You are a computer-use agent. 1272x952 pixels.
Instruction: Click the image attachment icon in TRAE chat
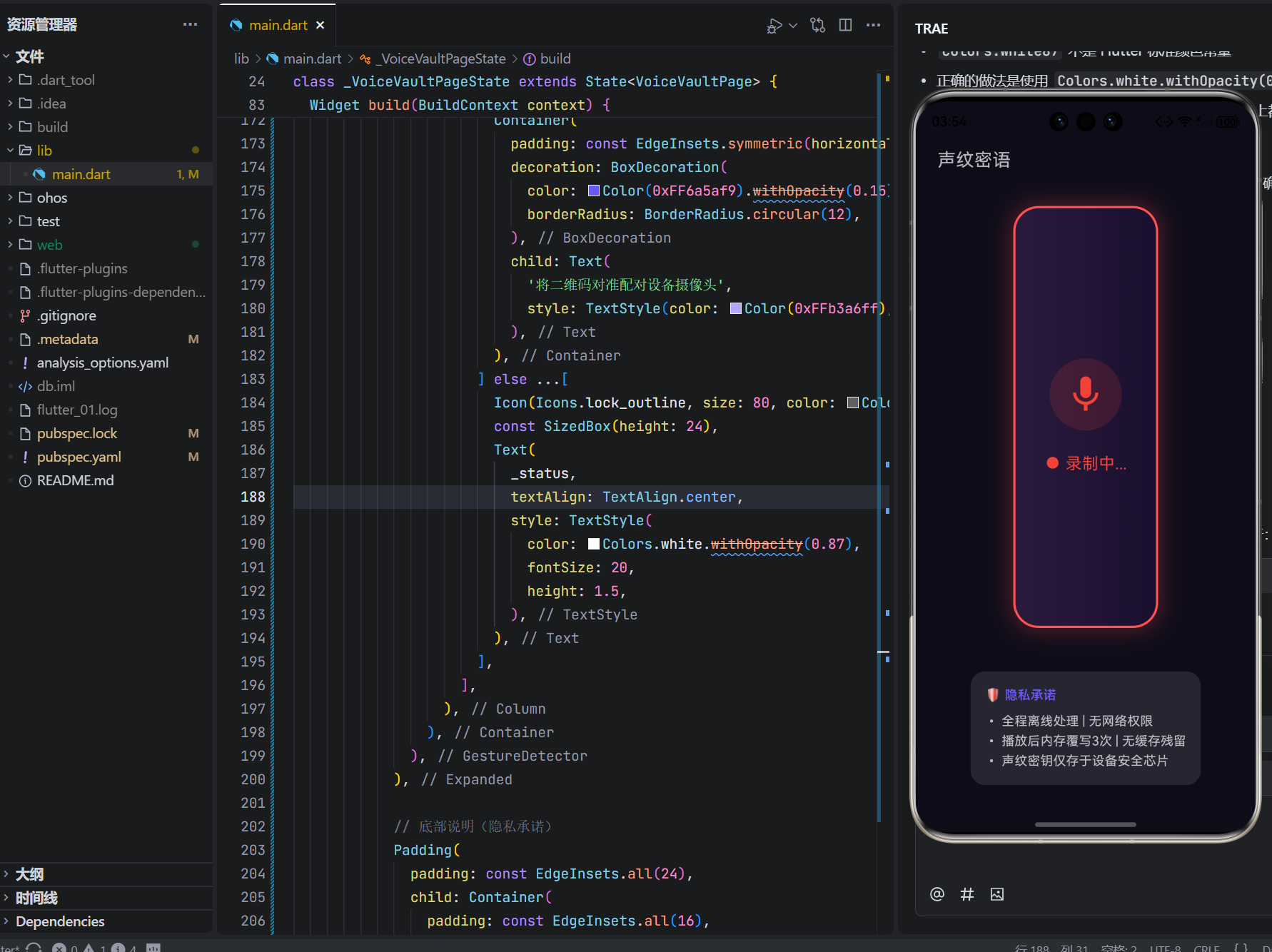[997, 894]
